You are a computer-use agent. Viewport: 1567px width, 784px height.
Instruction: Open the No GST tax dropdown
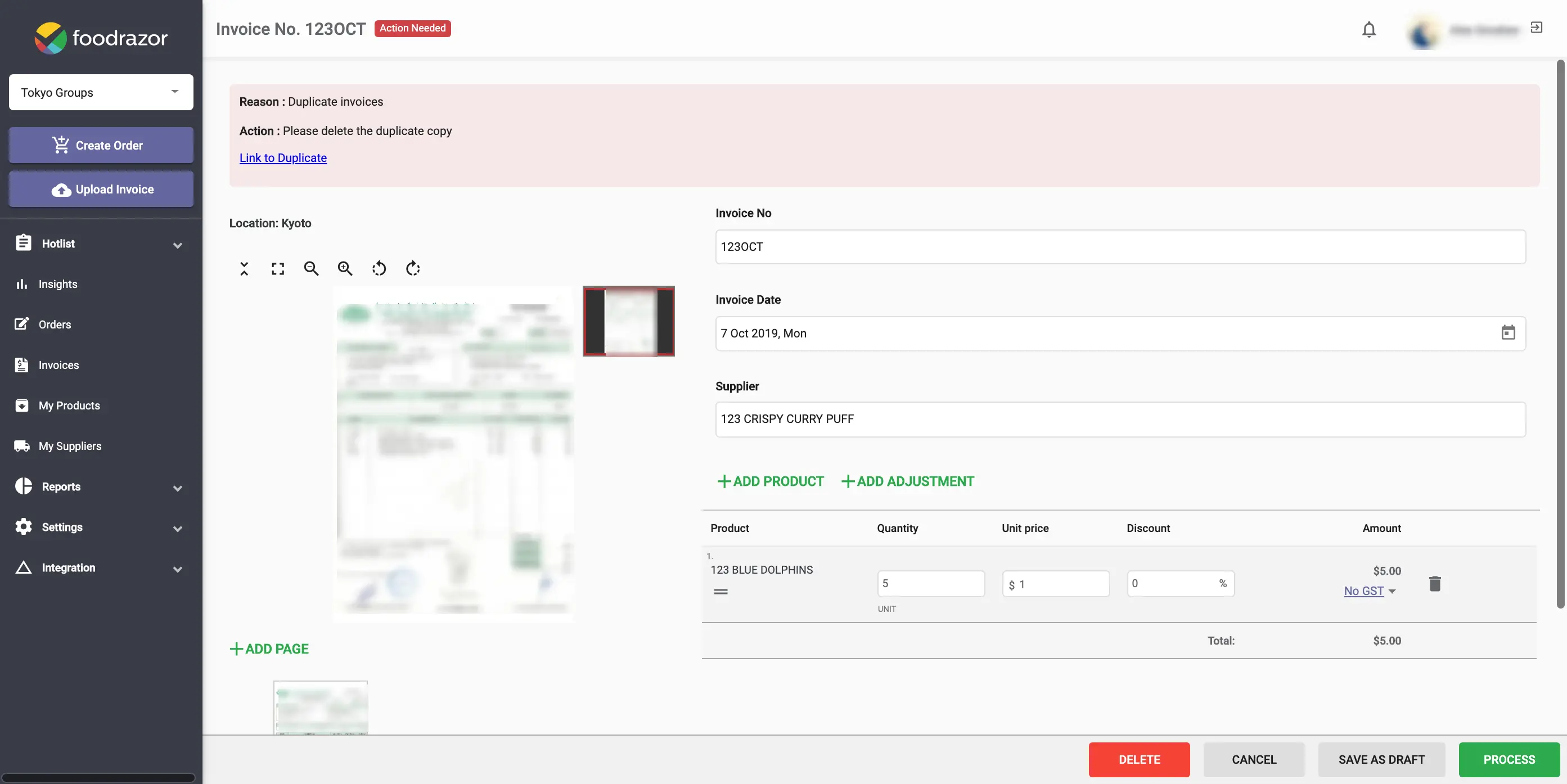pyautogui.click(x=1370, y=590)
